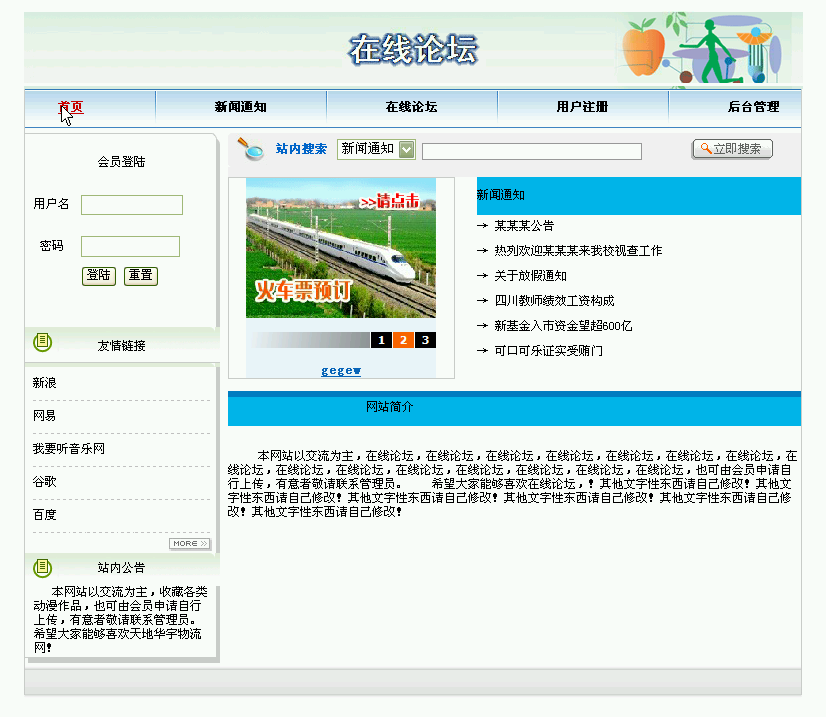Open the 谷歌 friendly link

45,482
